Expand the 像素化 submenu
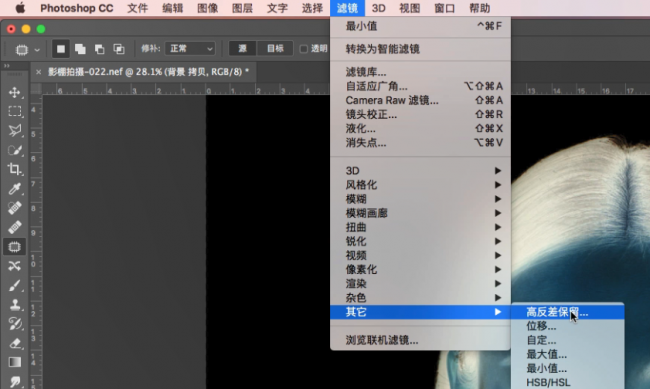This screenshot has height=389, width=650. pyautogui.click(x=420, y=270)
